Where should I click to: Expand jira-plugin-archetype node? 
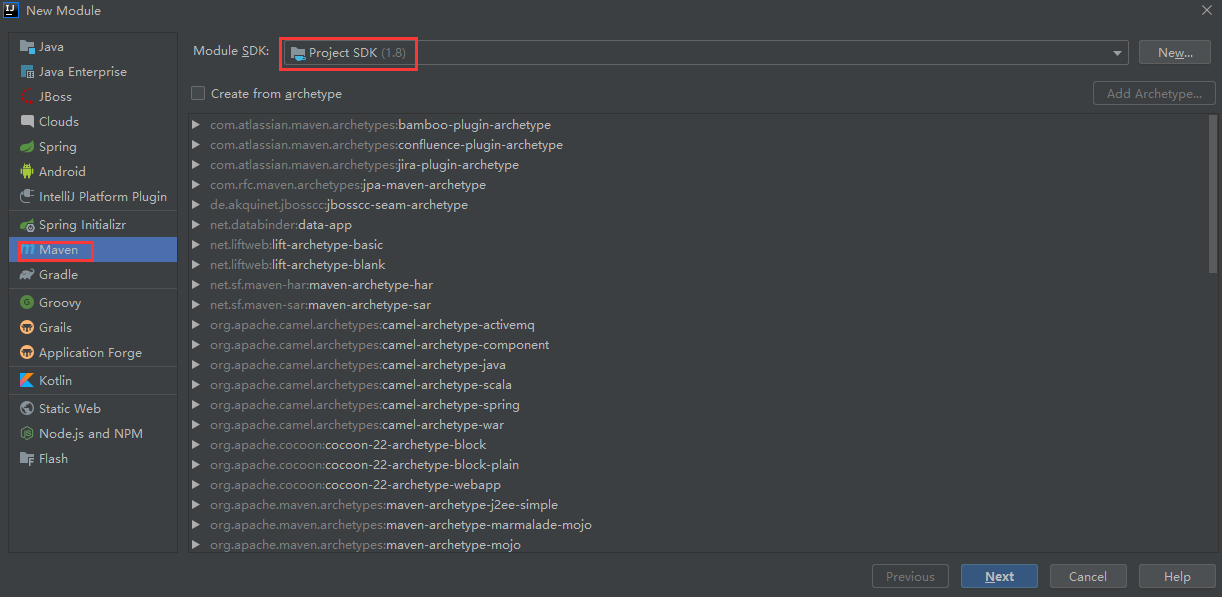(196, 165)
